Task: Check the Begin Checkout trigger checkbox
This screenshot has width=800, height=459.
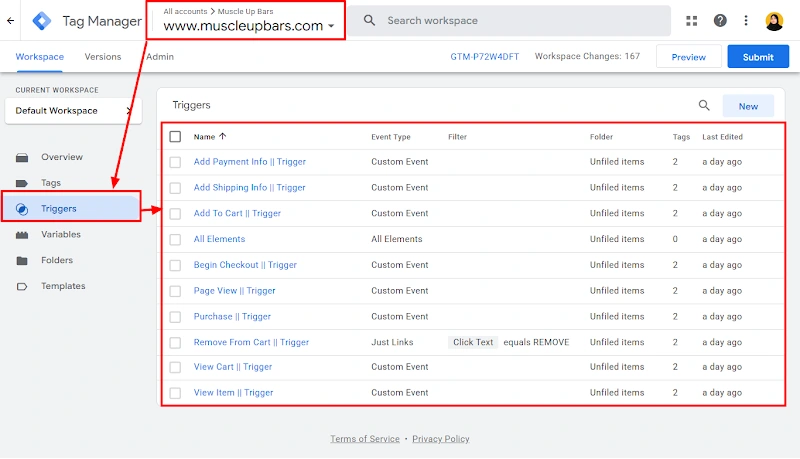Action: point(175,265)
